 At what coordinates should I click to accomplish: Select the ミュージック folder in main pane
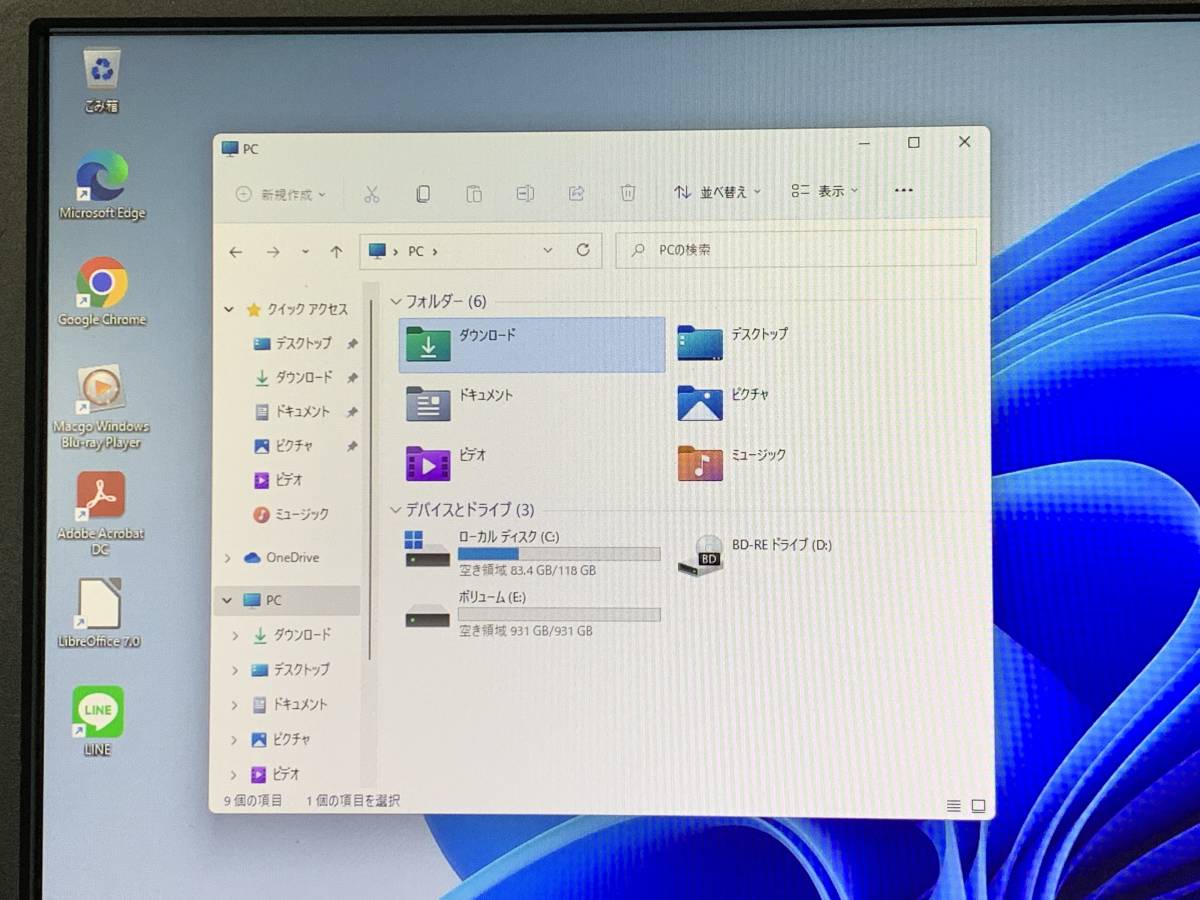click(x=732, y=462)
